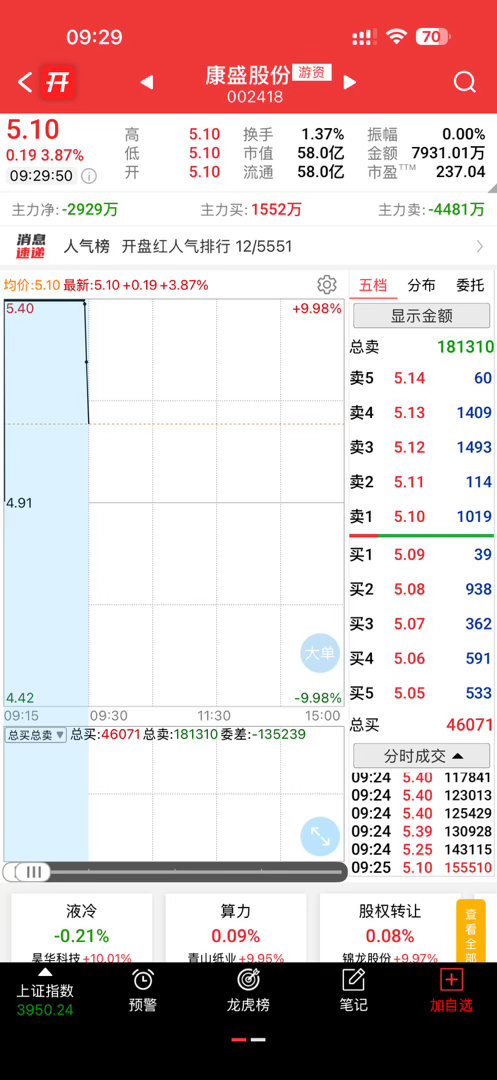Viewport: 497px width, 1080px height.
Task: Go to previous stock with left triangle
Action: pos(147,83)
